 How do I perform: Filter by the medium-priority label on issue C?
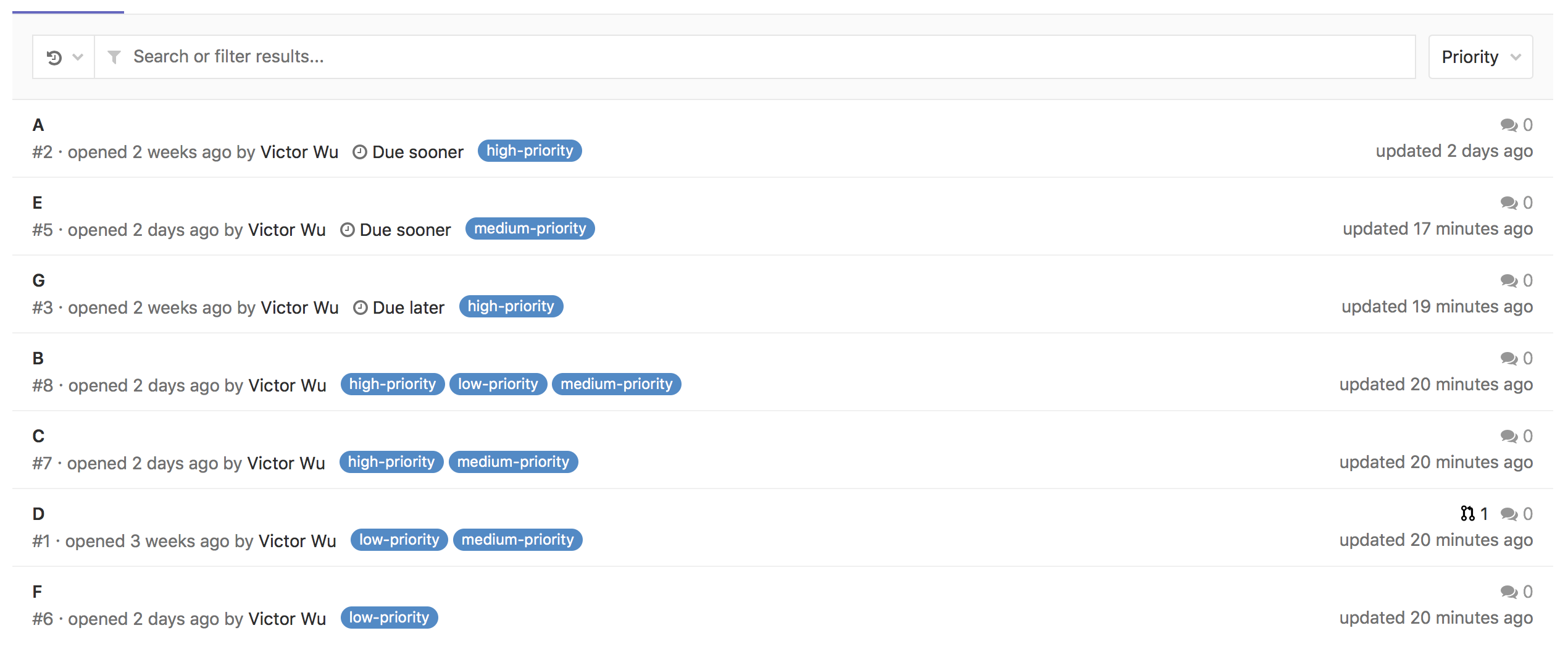click(513, 462)
